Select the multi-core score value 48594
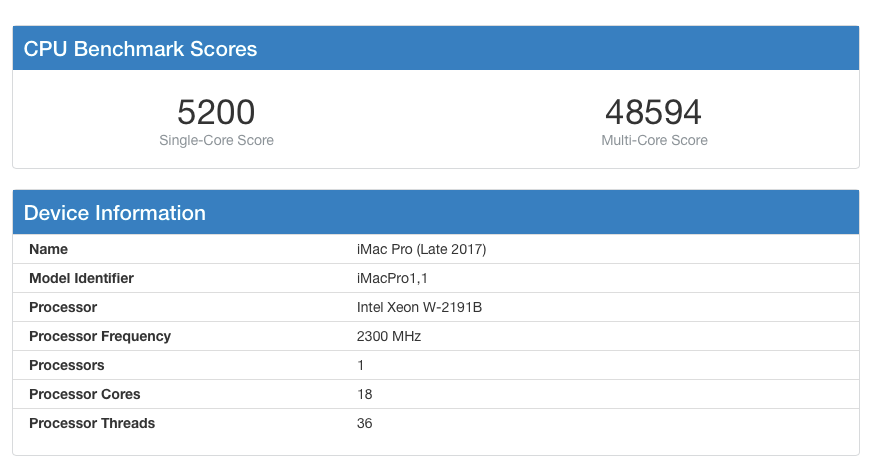887x469 pixels. [653, 112]
